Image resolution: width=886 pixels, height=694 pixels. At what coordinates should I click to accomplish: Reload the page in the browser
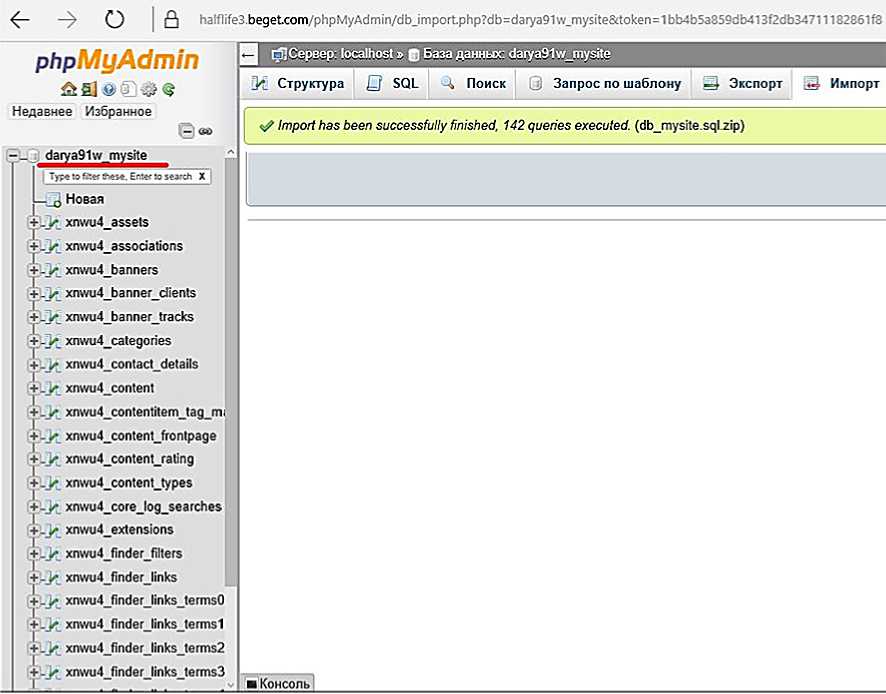click(x=115, y=20)
